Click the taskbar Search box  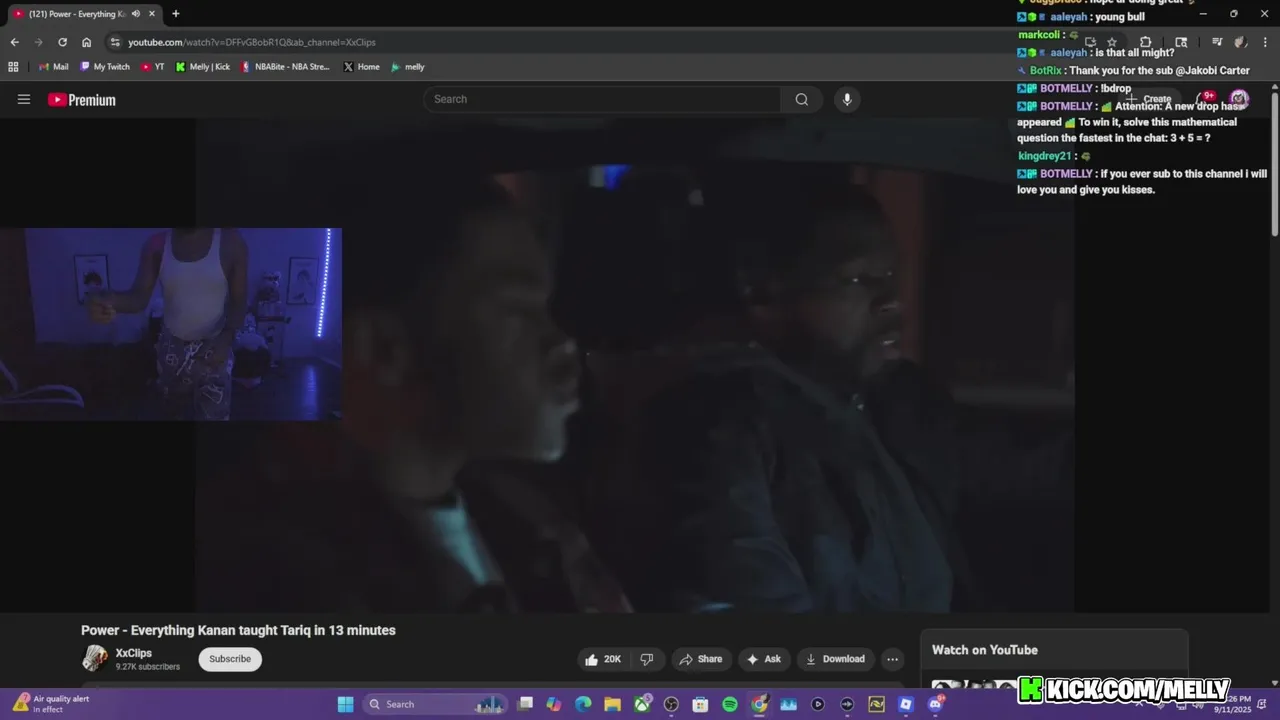coord(436,704)
